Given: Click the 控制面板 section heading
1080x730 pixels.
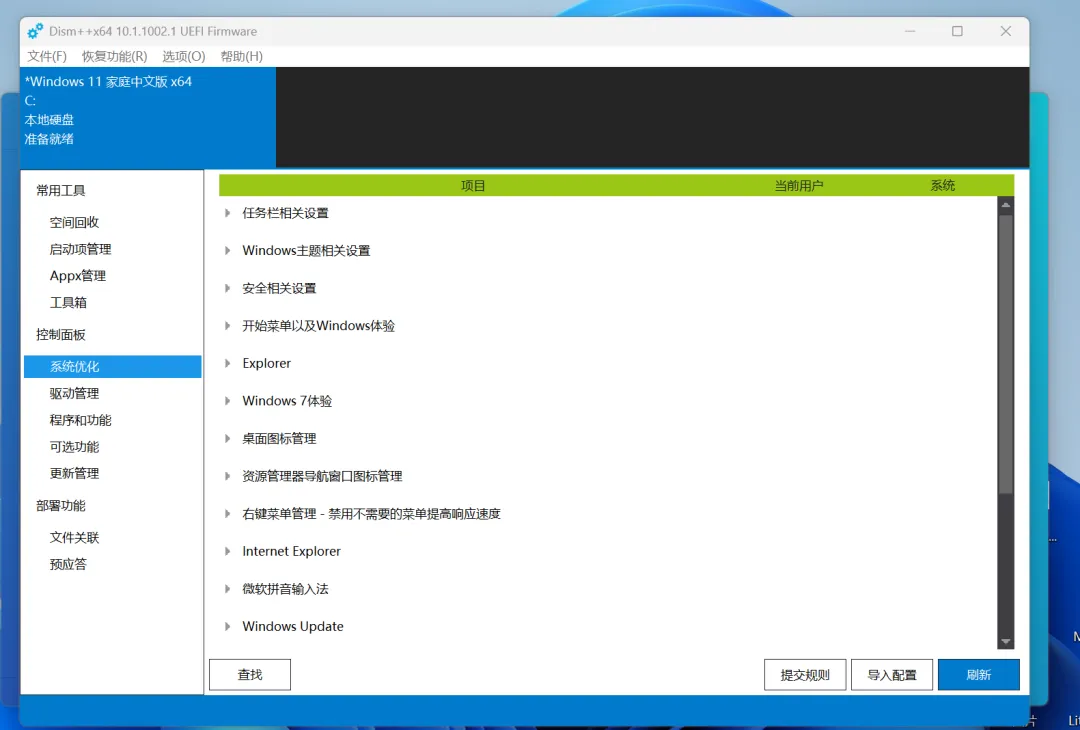Looking at the screenshot, I should [x=61, y=335].
